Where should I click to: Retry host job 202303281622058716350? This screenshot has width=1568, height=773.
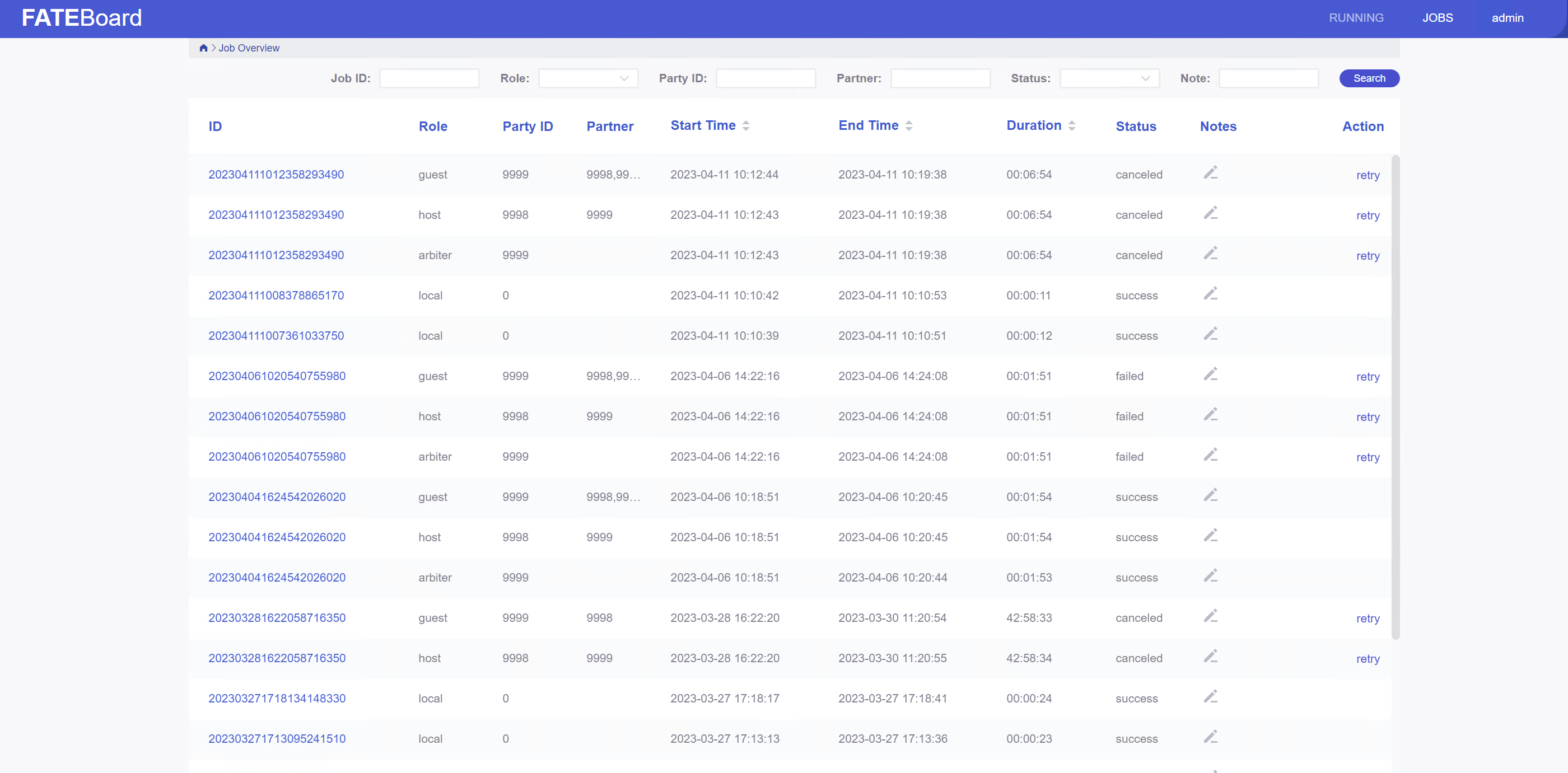click(1367, 659)
